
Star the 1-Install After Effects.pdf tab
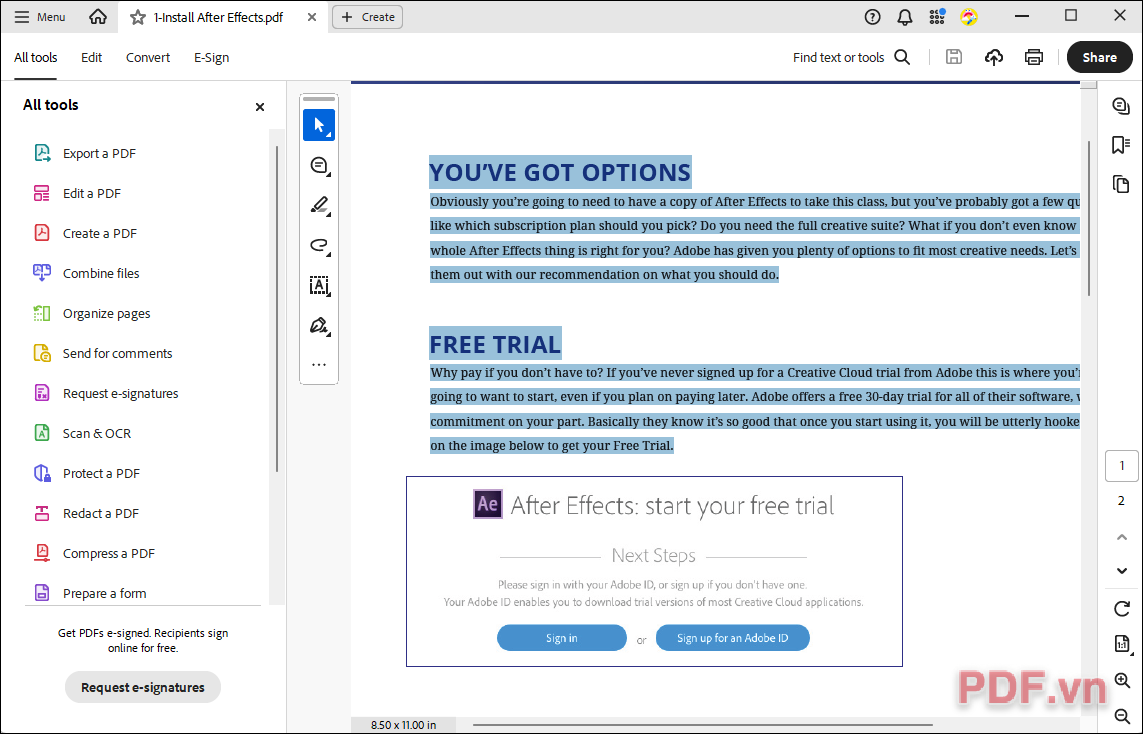pos(137,17)
